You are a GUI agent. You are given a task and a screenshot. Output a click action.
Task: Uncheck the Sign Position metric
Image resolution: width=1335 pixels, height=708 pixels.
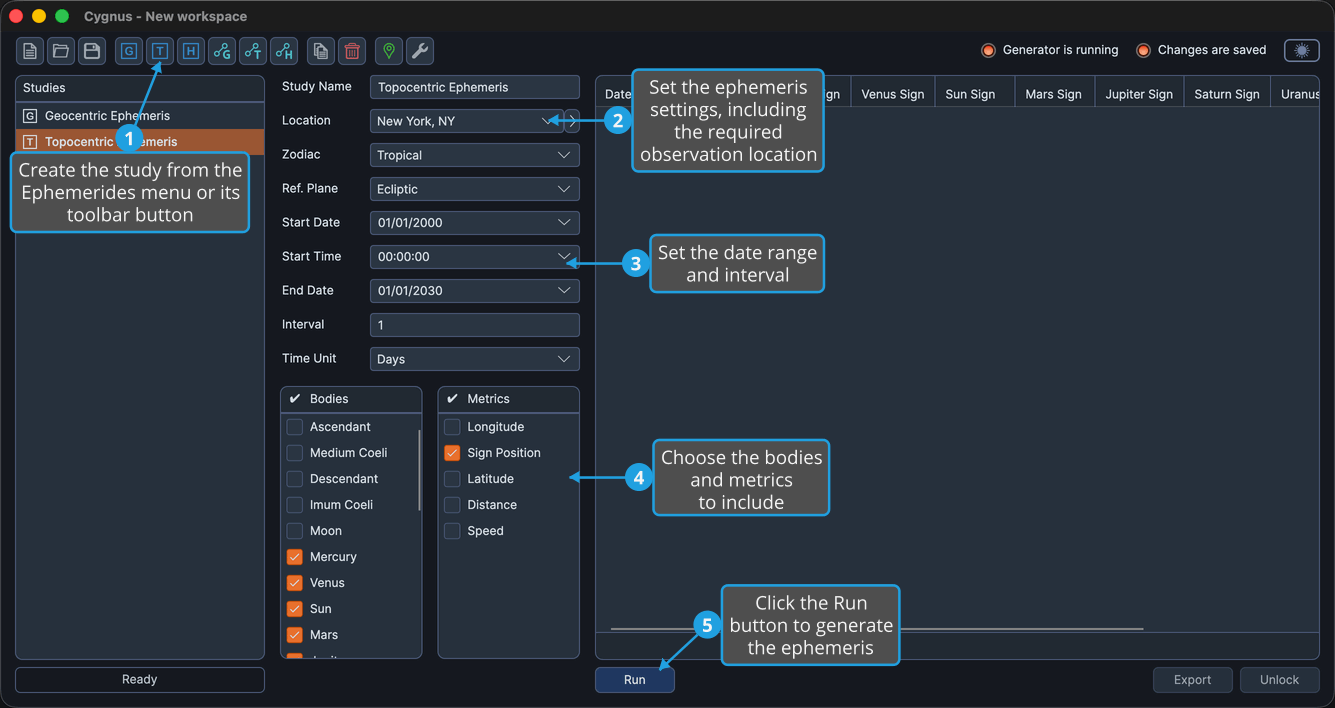click(x=452, y=453)
